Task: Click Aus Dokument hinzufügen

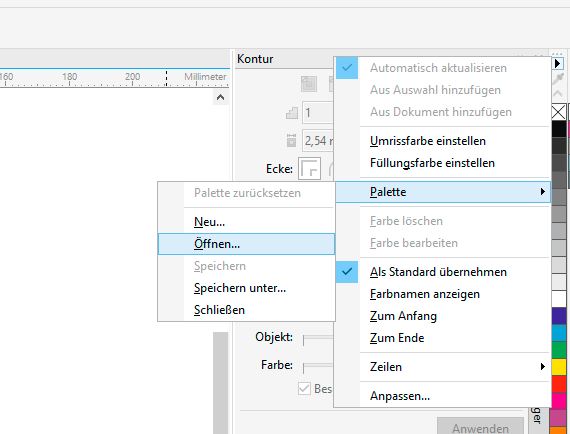Action: (x=442, y=112)
